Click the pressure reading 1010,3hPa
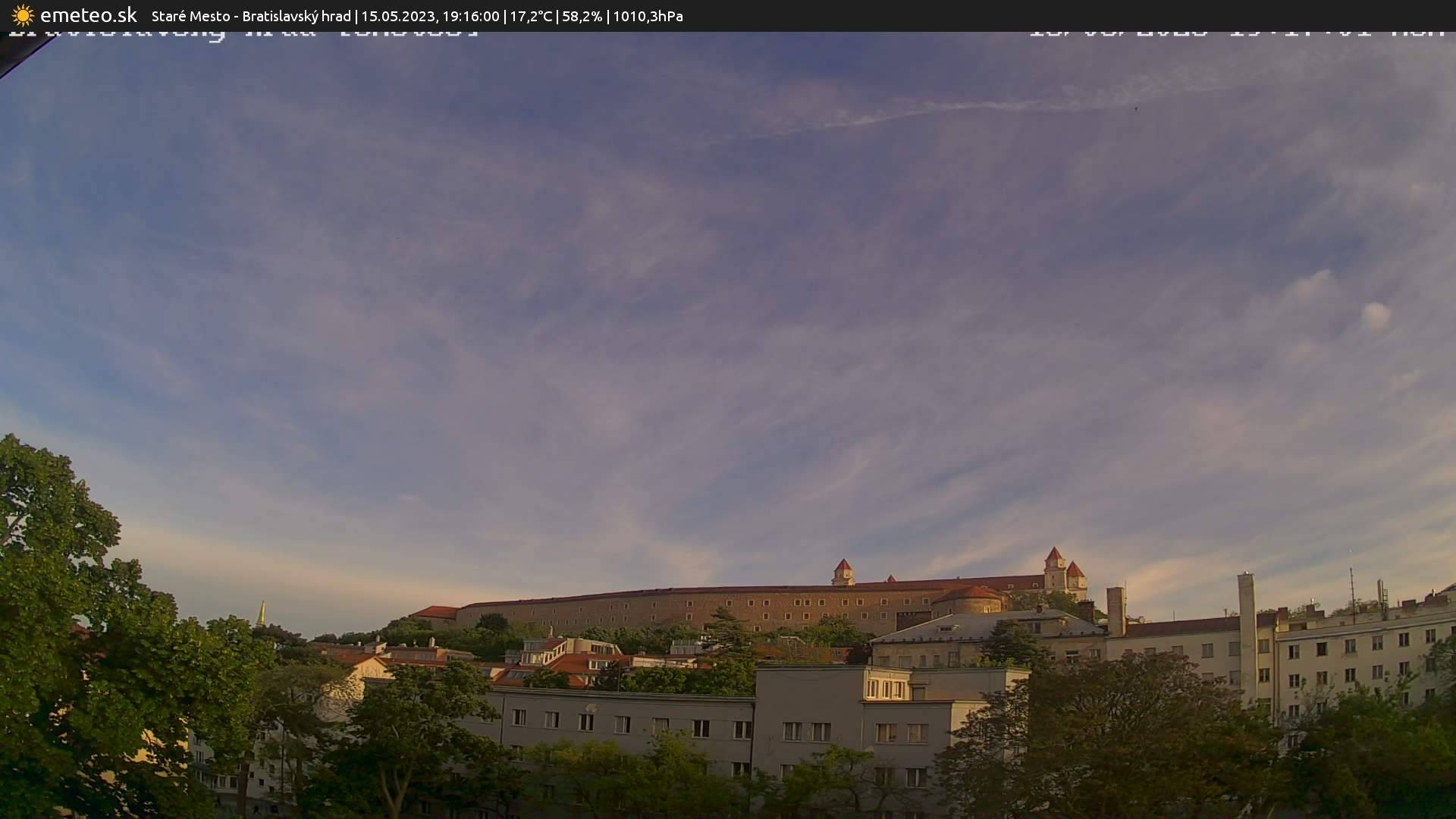 click(x=648, y=15)
